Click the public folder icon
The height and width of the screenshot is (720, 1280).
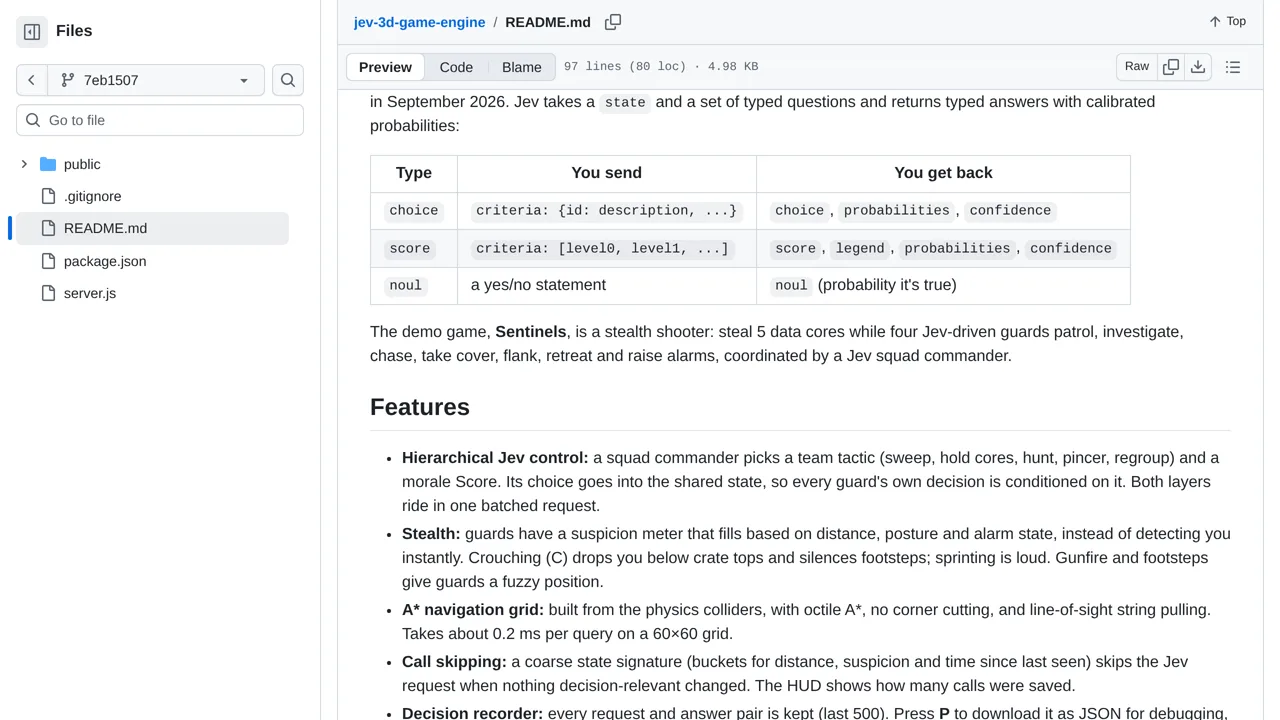[48, 164]
